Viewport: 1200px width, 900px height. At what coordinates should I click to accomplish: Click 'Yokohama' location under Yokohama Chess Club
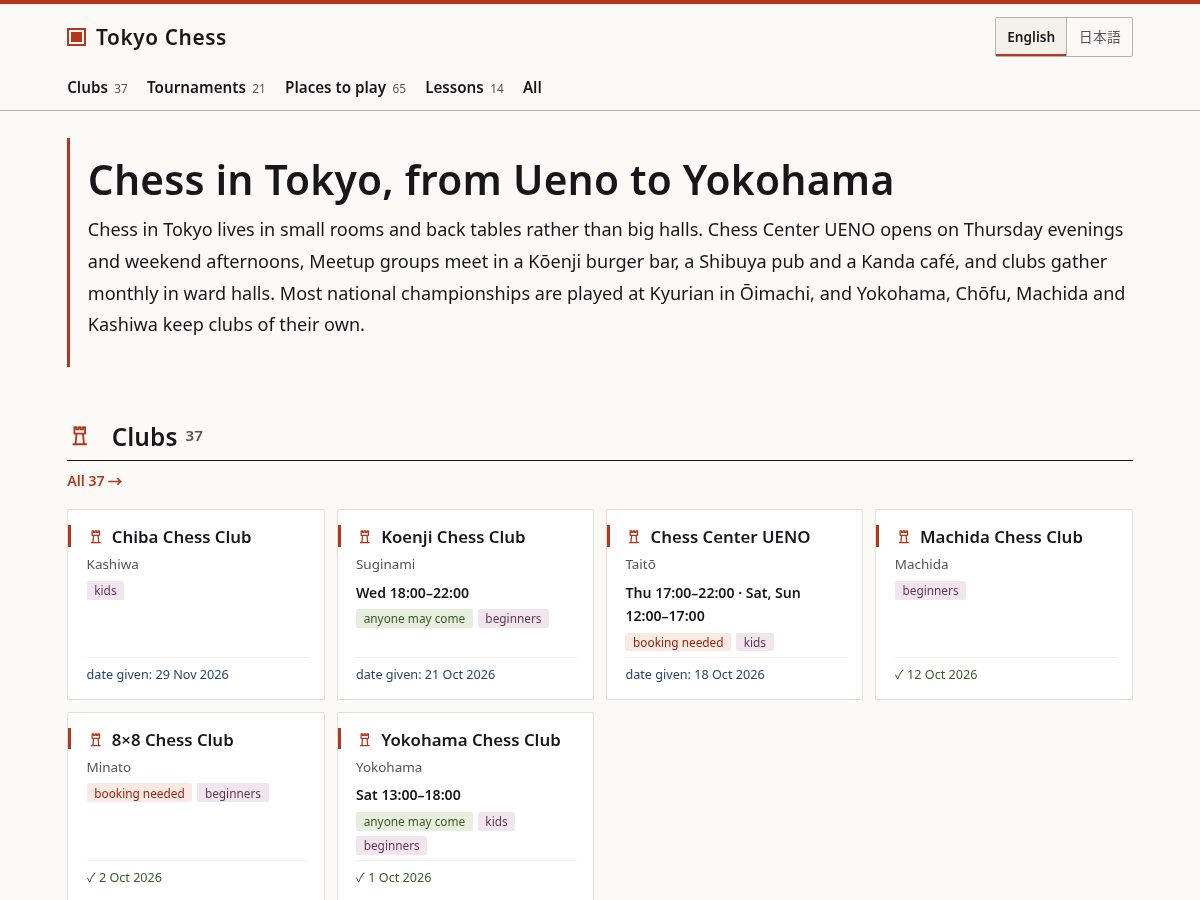coord(389,768)
